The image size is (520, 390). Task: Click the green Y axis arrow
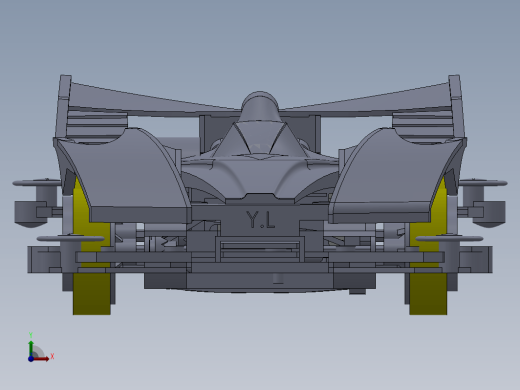31,348
